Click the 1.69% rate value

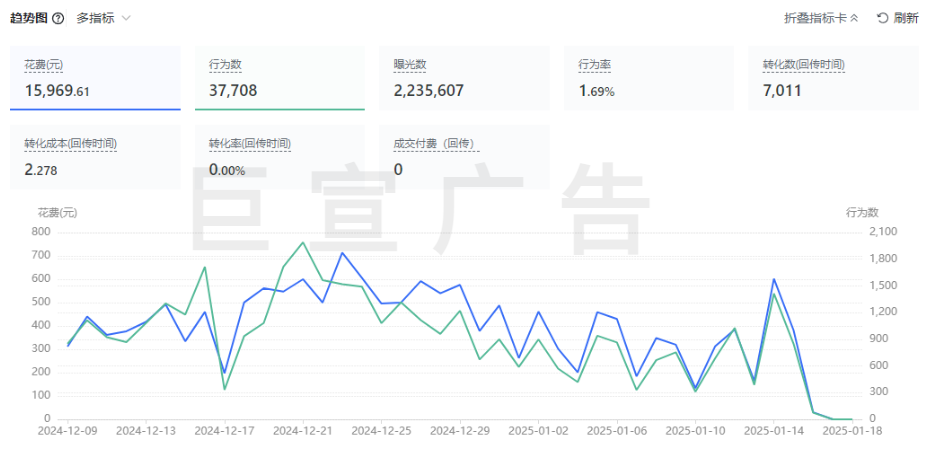coord(596,91)
